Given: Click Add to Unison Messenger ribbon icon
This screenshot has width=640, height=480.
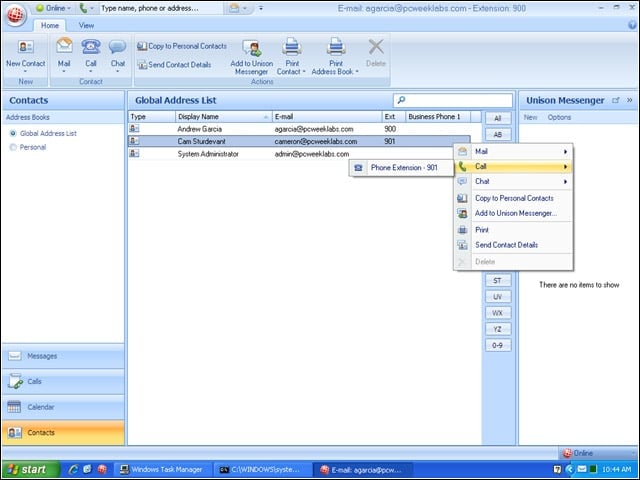Looking at the screenshot, I should [251, 48].
